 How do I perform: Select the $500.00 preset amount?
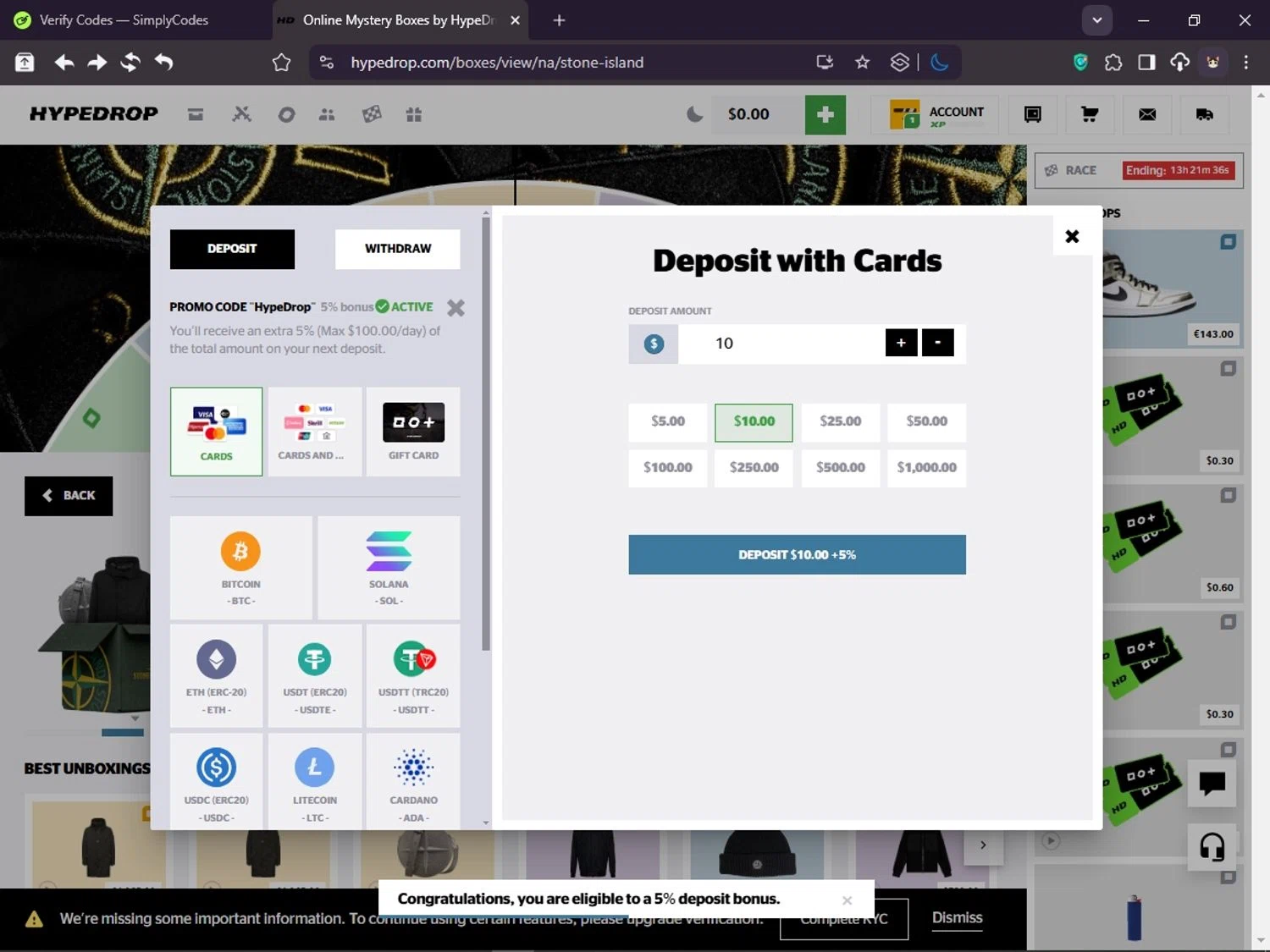coord(841,467)
